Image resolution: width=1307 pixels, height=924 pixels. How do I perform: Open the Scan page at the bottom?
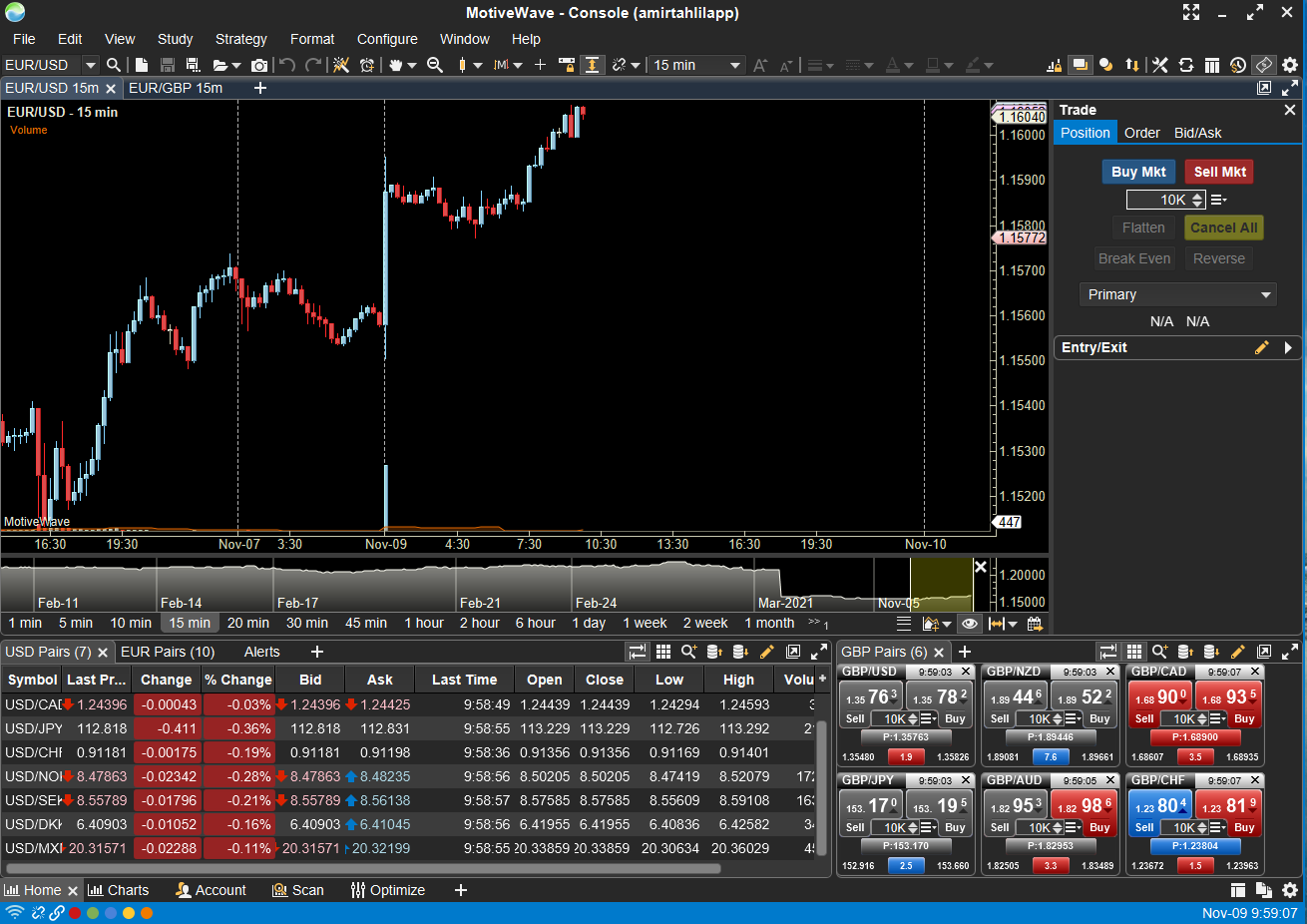pyautogui.click(x=298, y=890)
